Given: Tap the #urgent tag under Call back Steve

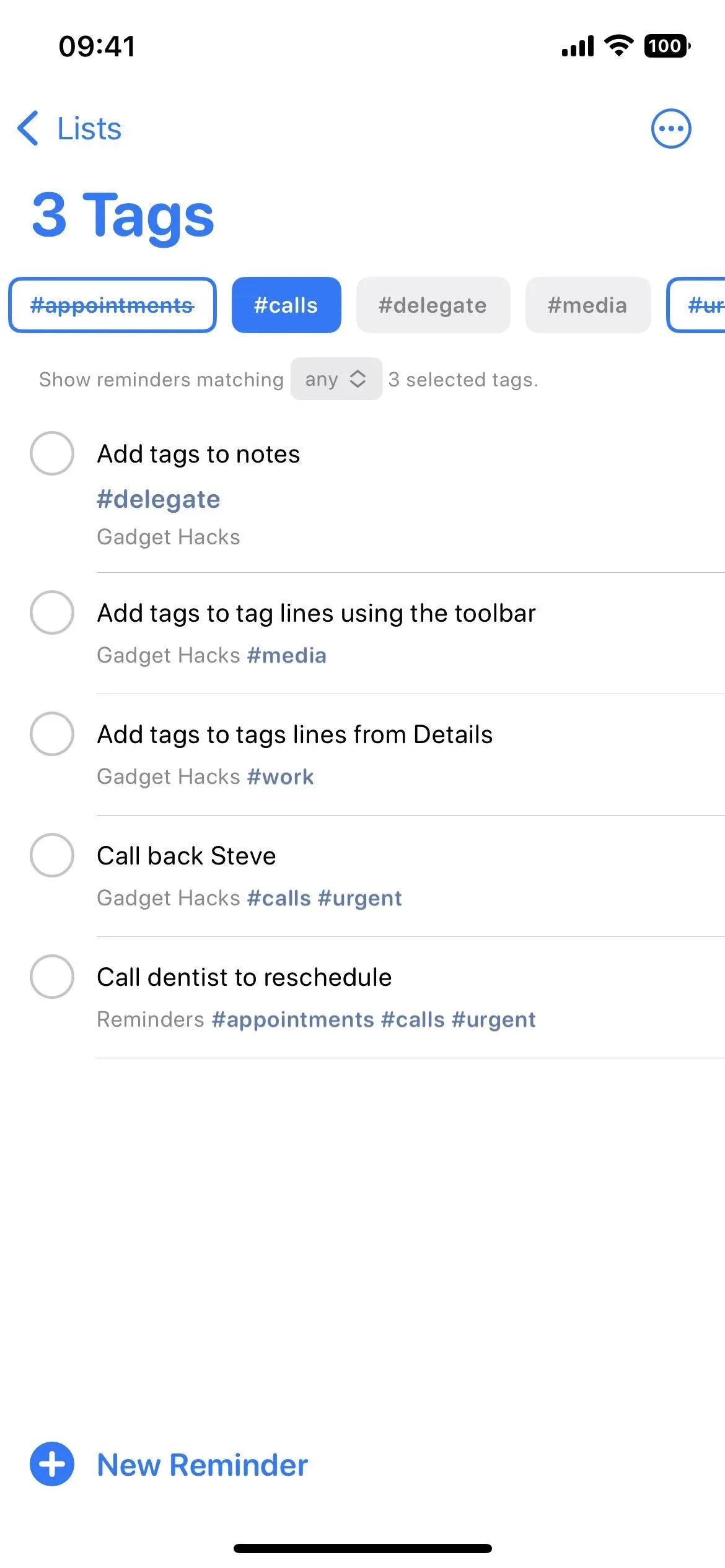Looking at the screenshot, I should click(x=360, y=898).
